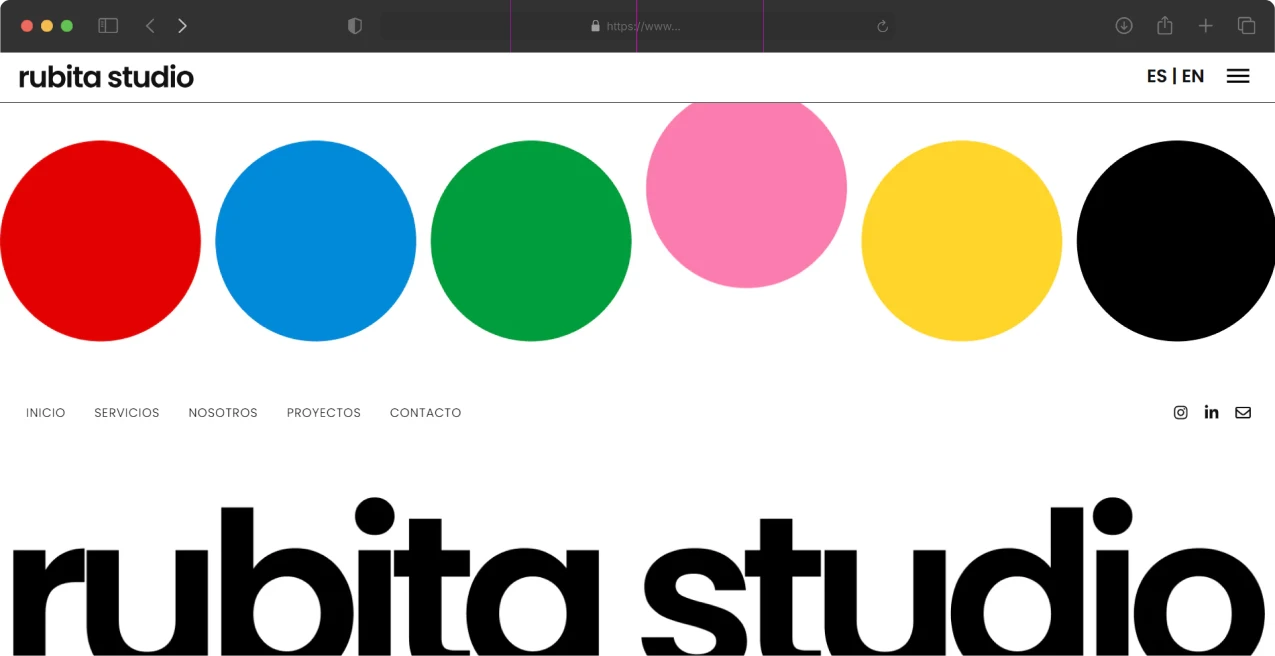Toggle the Safari sidebar icon
The image size is (1275, 656).
point(108,26)
